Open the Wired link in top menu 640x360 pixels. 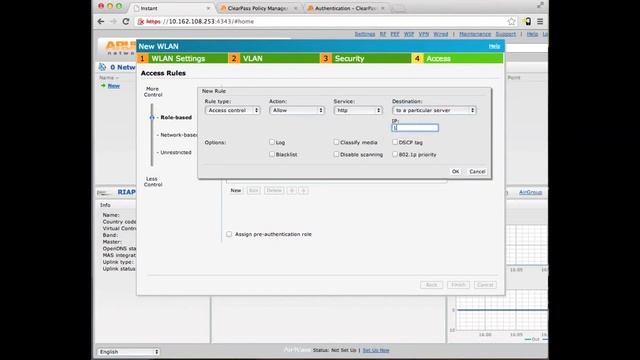pyautogui.click(x=440, y=34)
